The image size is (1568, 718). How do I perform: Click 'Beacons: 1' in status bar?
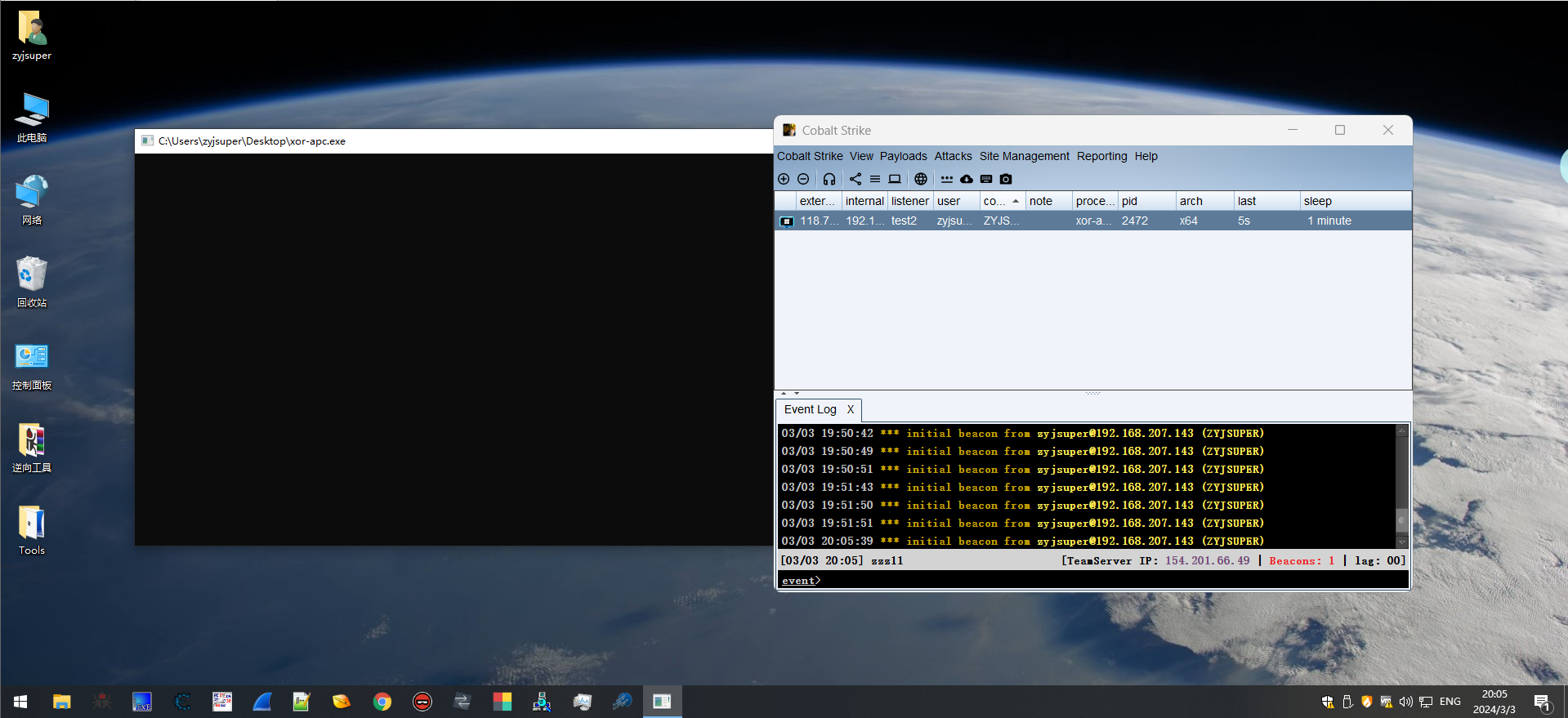point(1302,560)
